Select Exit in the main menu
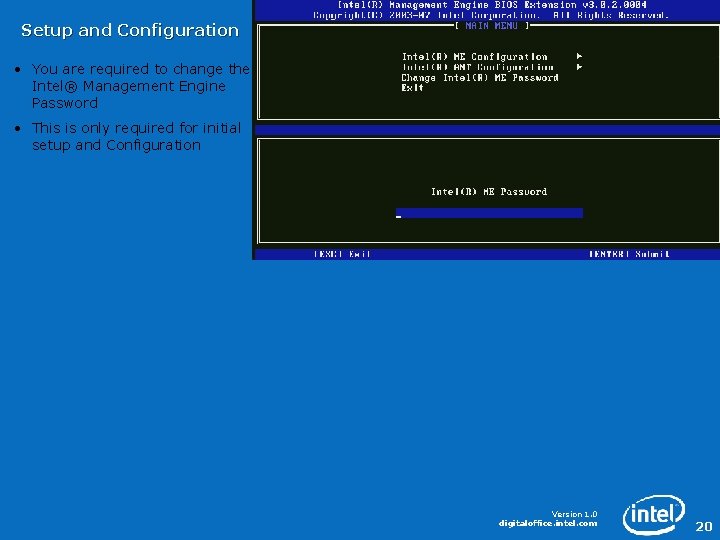 (x=412, y=88)
